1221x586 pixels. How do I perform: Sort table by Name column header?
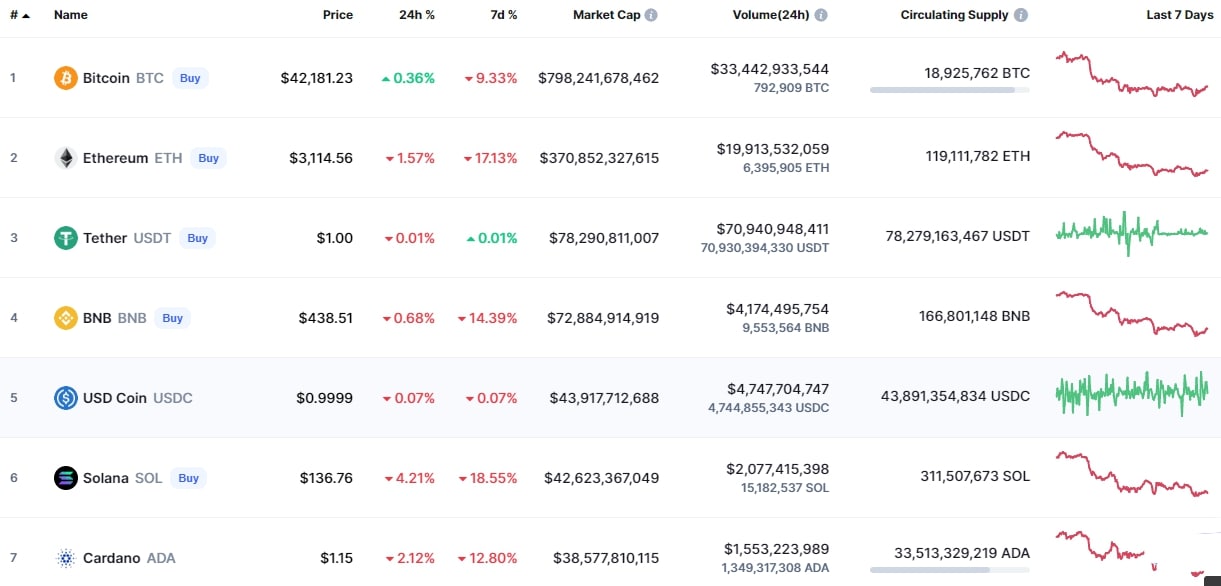tap(71, 15)
